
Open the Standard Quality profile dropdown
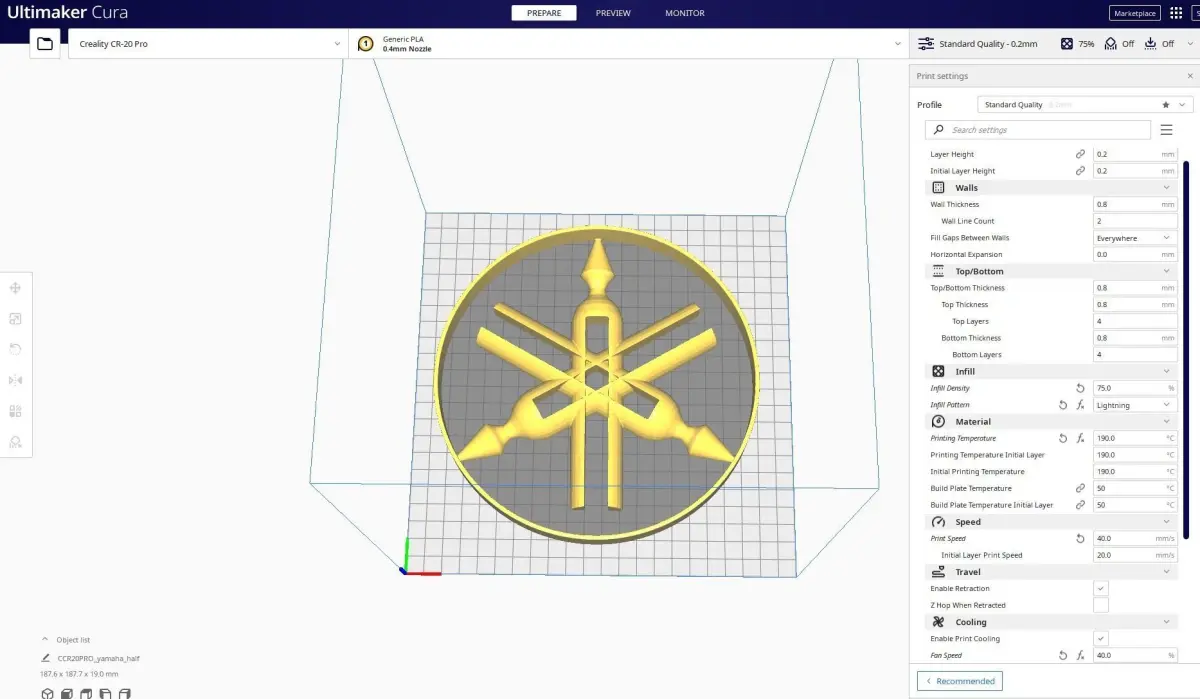coord(1085,104)
